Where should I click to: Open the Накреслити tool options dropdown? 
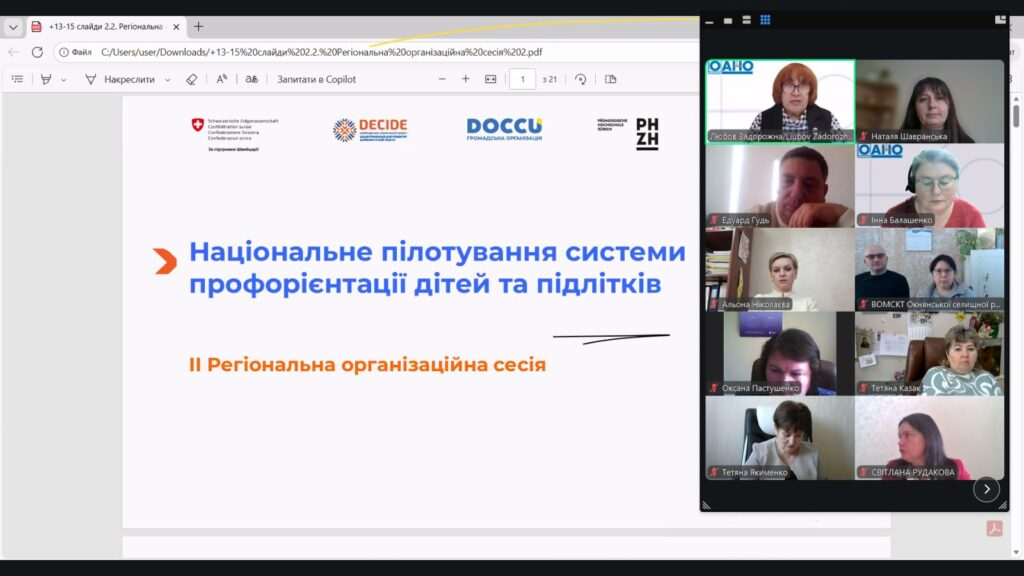pyautogui.click(x=167, y=79)
